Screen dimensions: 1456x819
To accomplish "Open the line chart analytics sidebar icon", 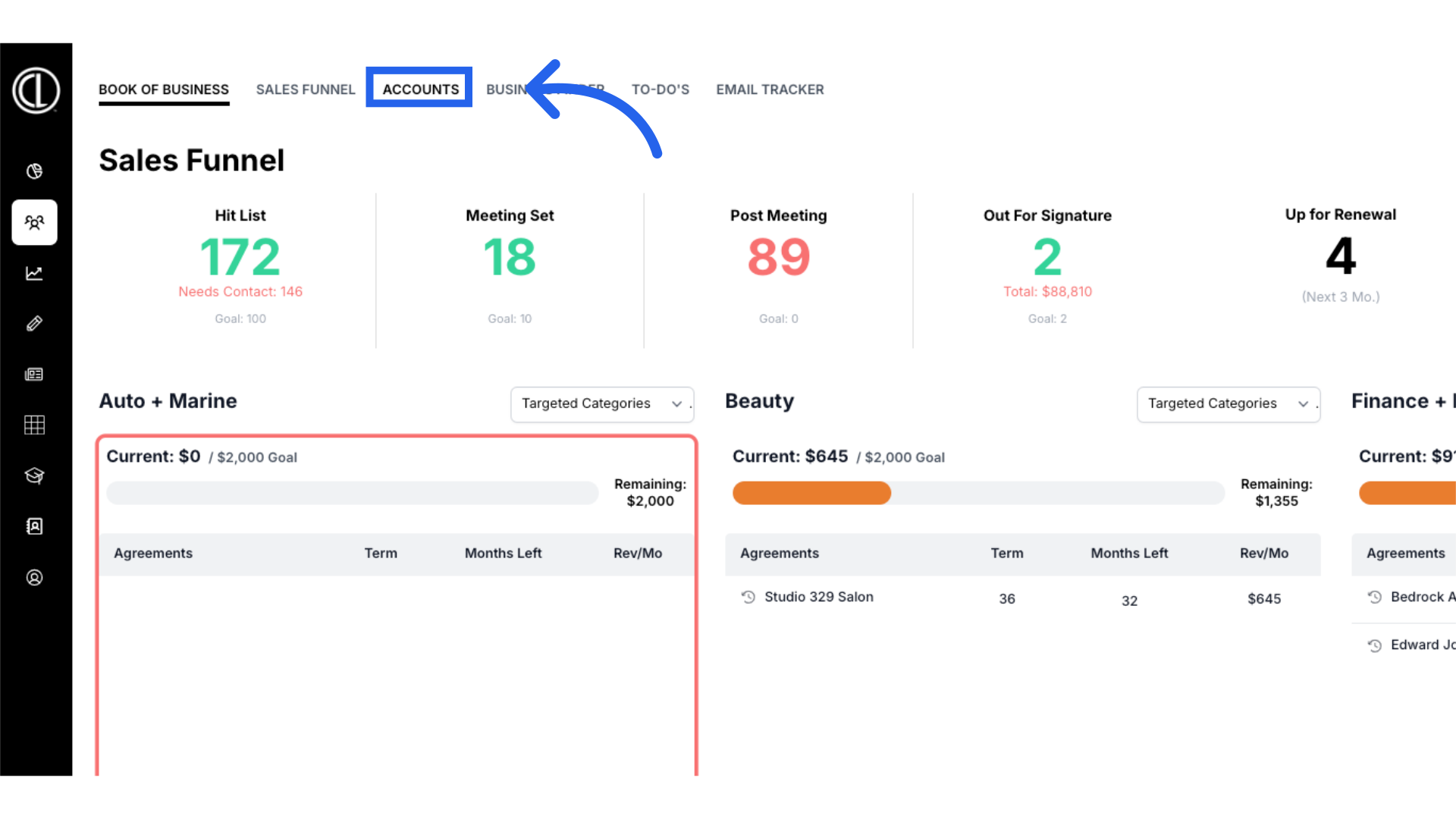I will (34, 273).
